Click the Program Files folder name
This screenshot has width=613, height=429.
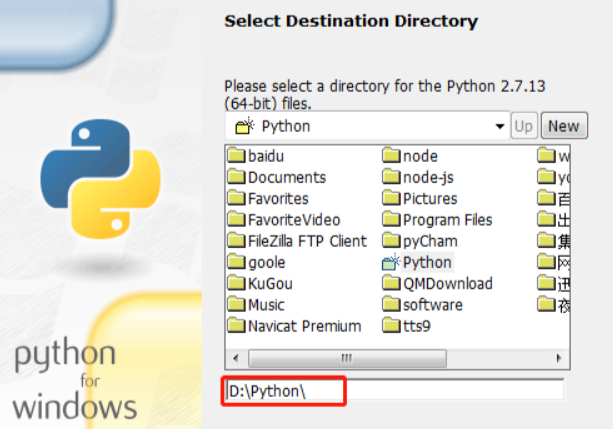(448, 220)
